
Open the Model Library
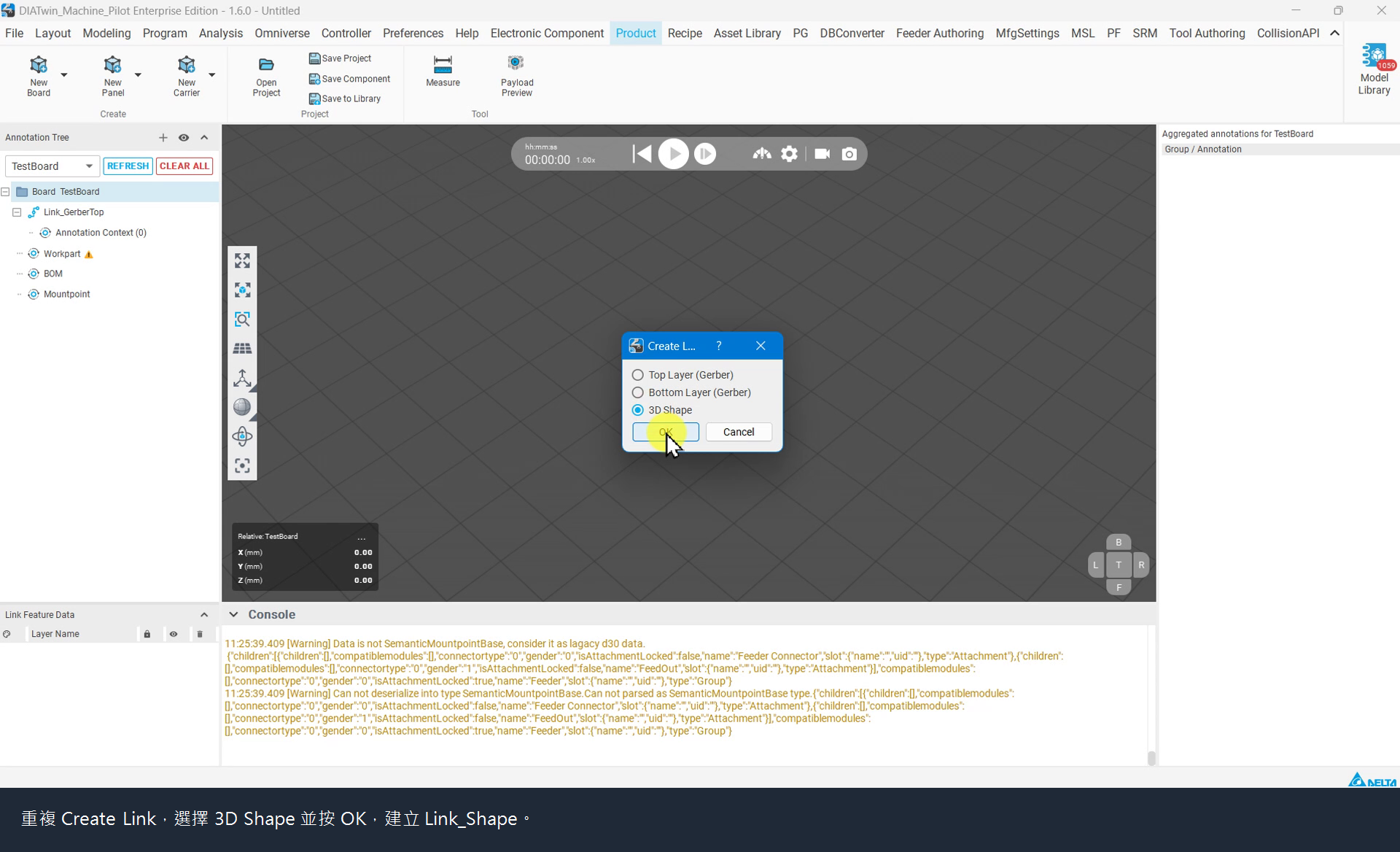point(1374,69)
